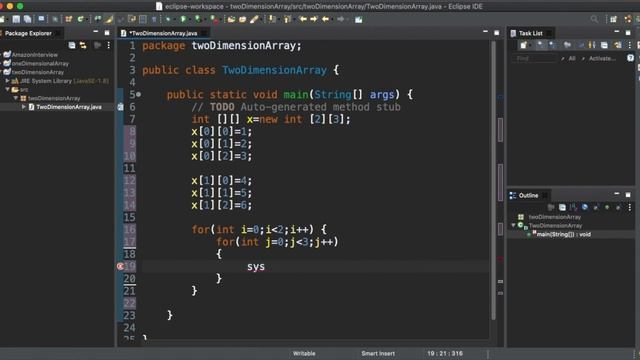The image size is (640, 360).
Task: Click the Save icon in main toolbar
Action: [16, 19]
